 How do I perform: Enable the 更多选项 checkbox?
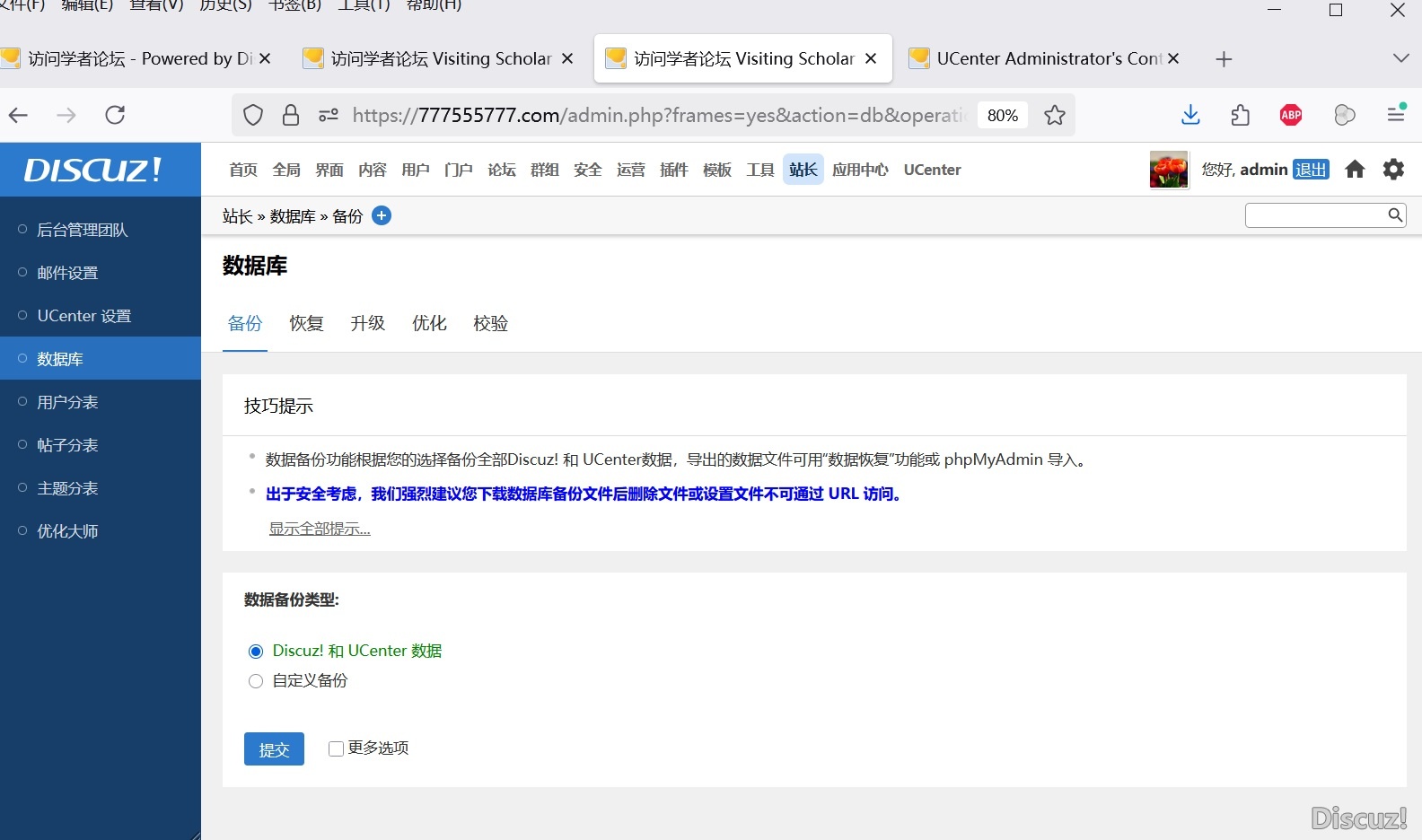coord(336,748)
